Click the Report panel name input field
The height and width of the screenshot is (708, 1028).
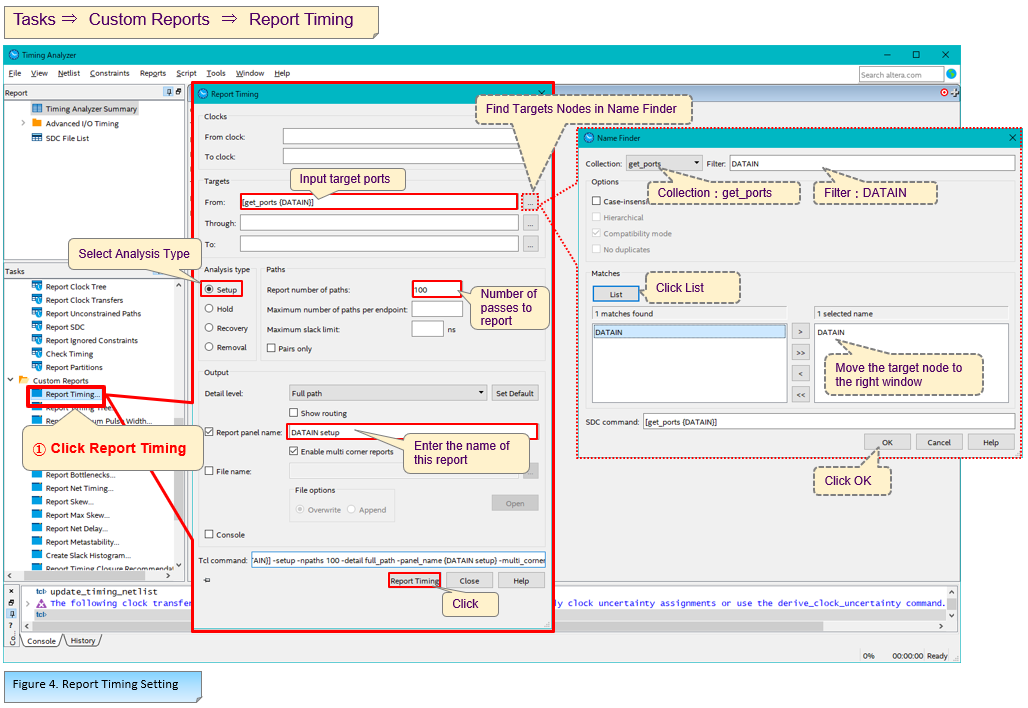coord(411,432)
